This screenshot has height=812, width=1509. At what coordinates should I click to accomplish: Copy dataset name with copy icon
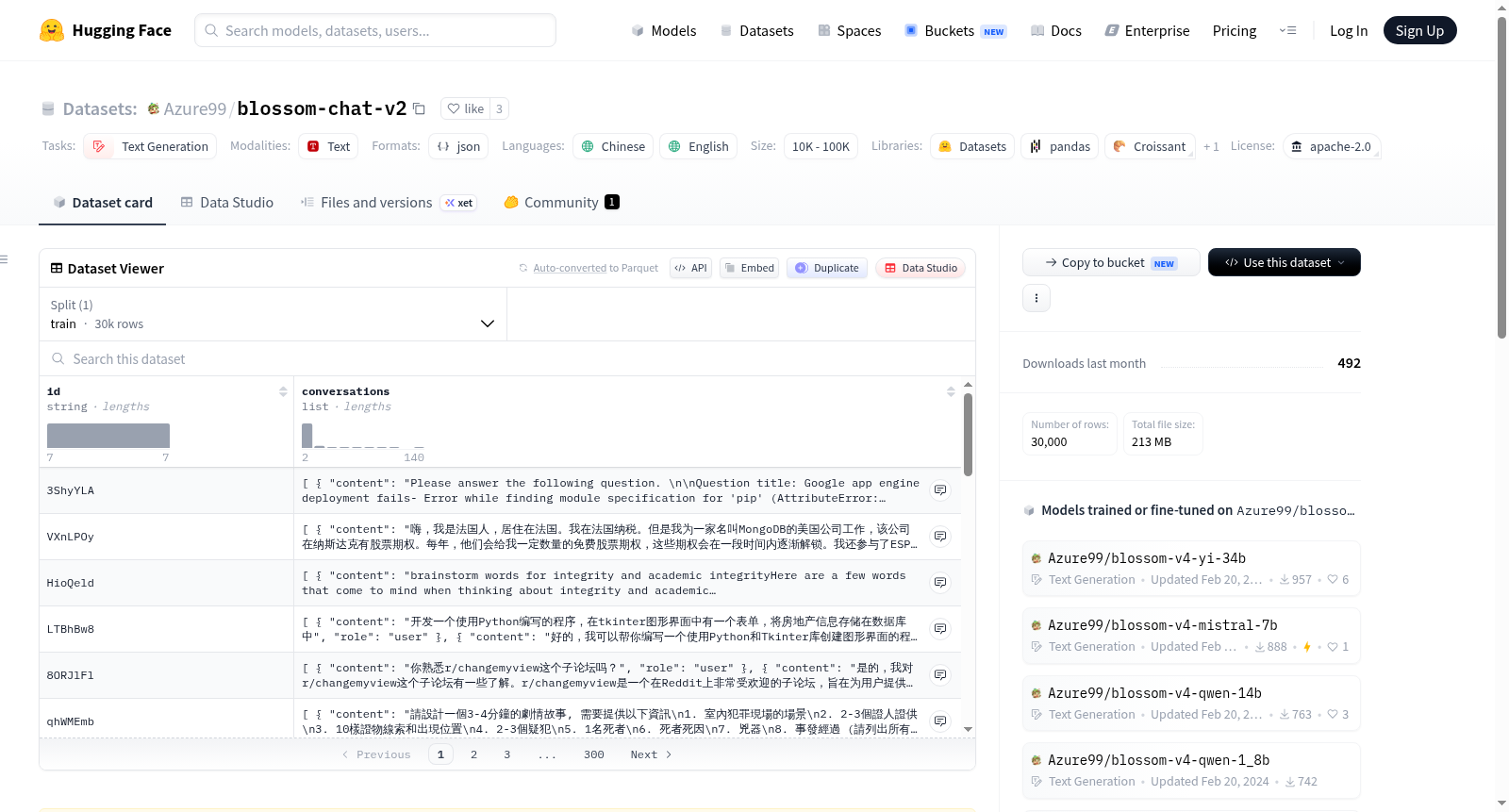[420, 108]
